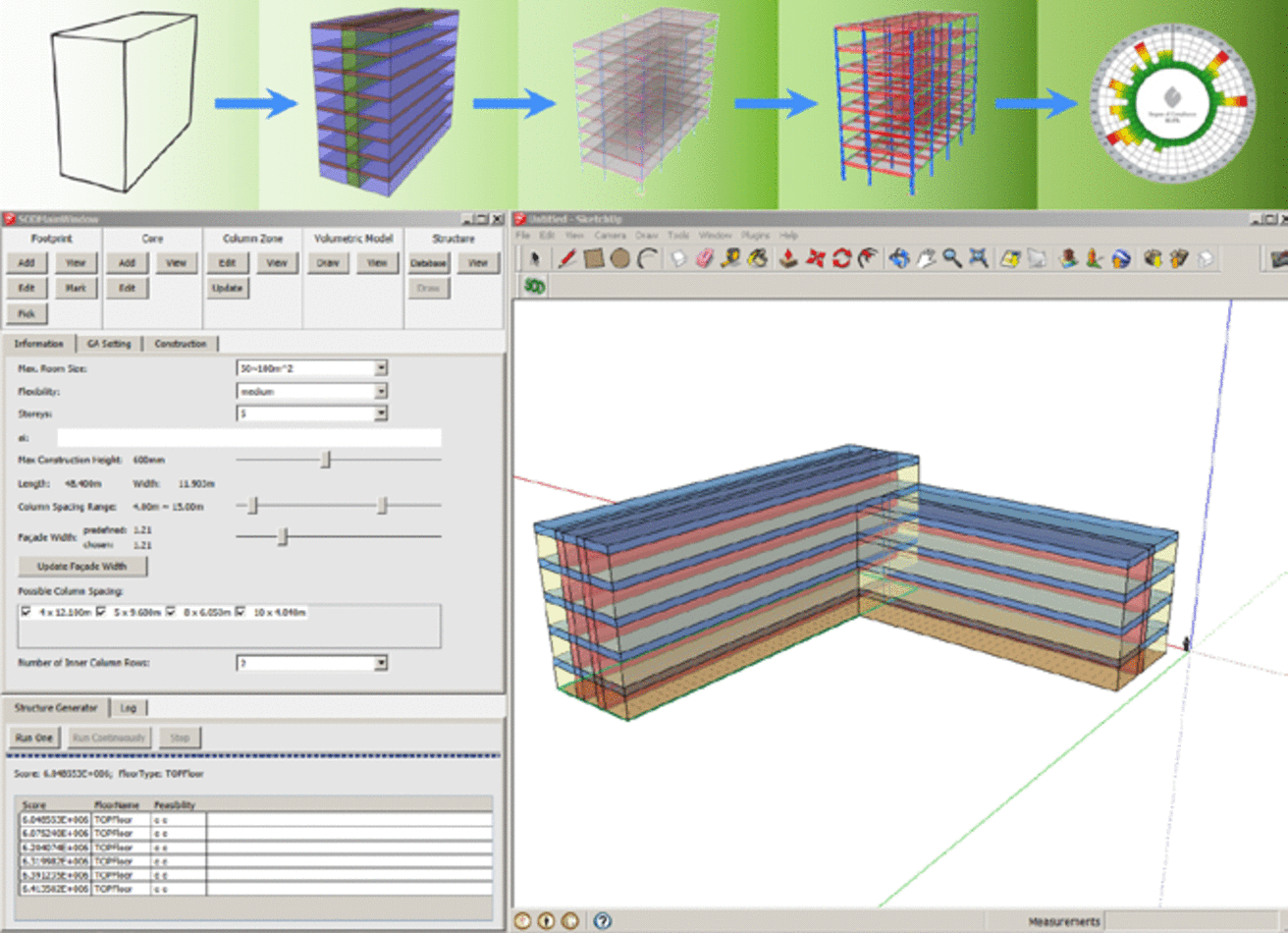Click the Add New Building icon

tap(1068, 258)
